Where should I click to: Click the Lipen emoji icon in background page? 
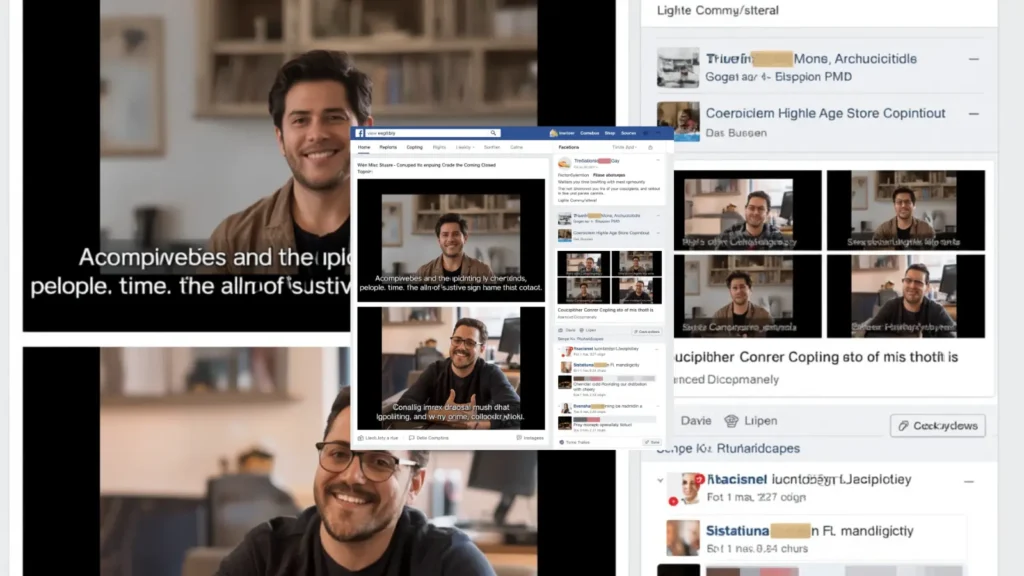[x=731, y=421]
